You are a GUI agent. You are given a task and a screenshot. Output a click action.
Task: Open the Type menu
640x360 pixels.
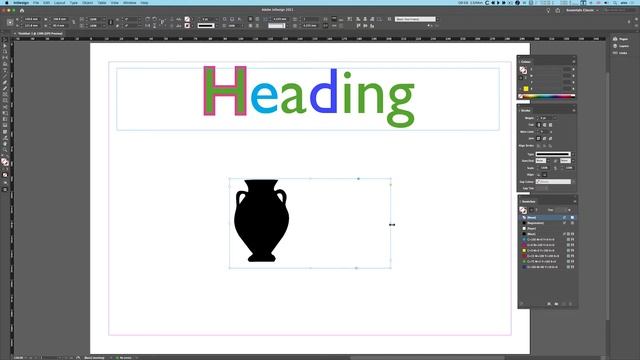click(73, 3)
